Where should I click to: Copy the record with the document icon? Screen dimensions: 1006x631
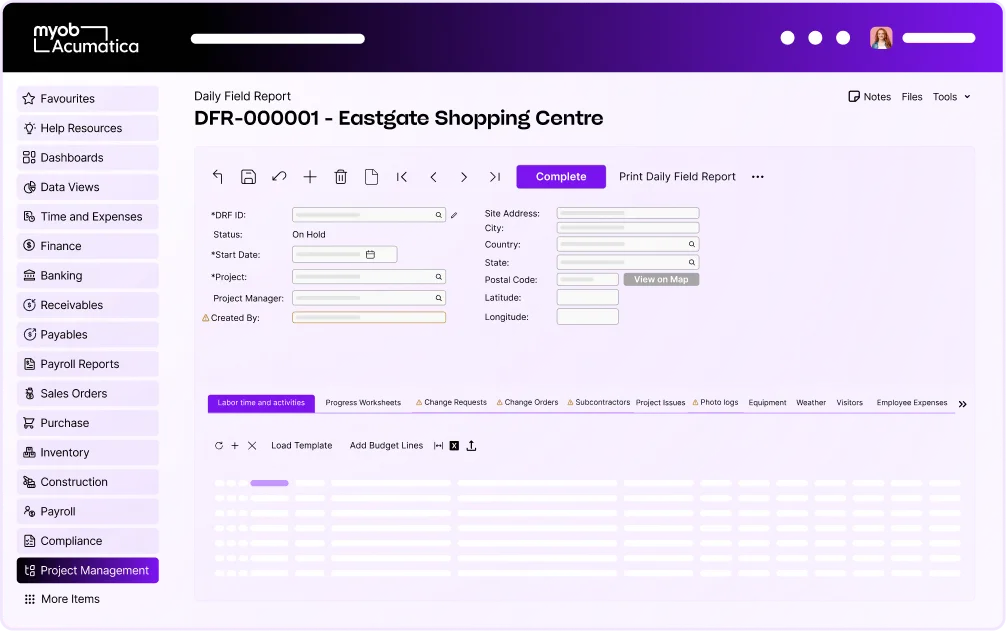371,176
